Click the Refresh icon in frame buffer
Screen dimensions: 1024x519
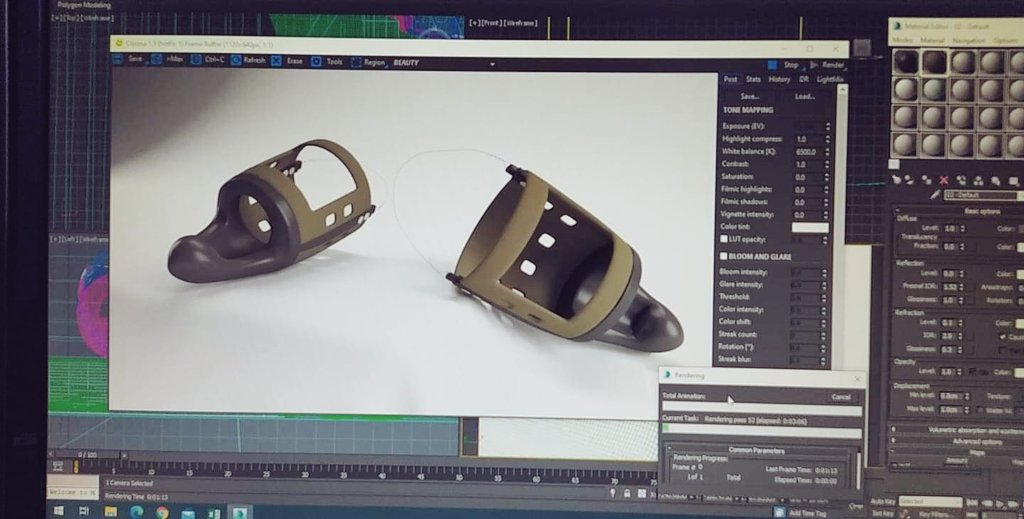[x=236, y=61]
